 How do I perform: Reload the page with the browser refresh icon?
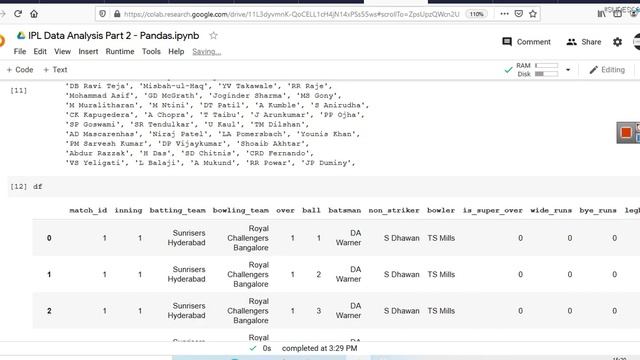pos(18,14)
